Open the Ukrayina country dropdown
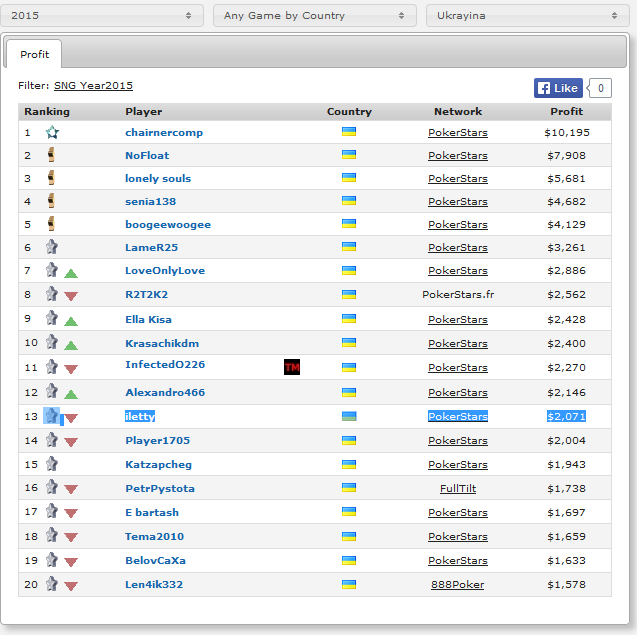 click(x=527, y=15)
